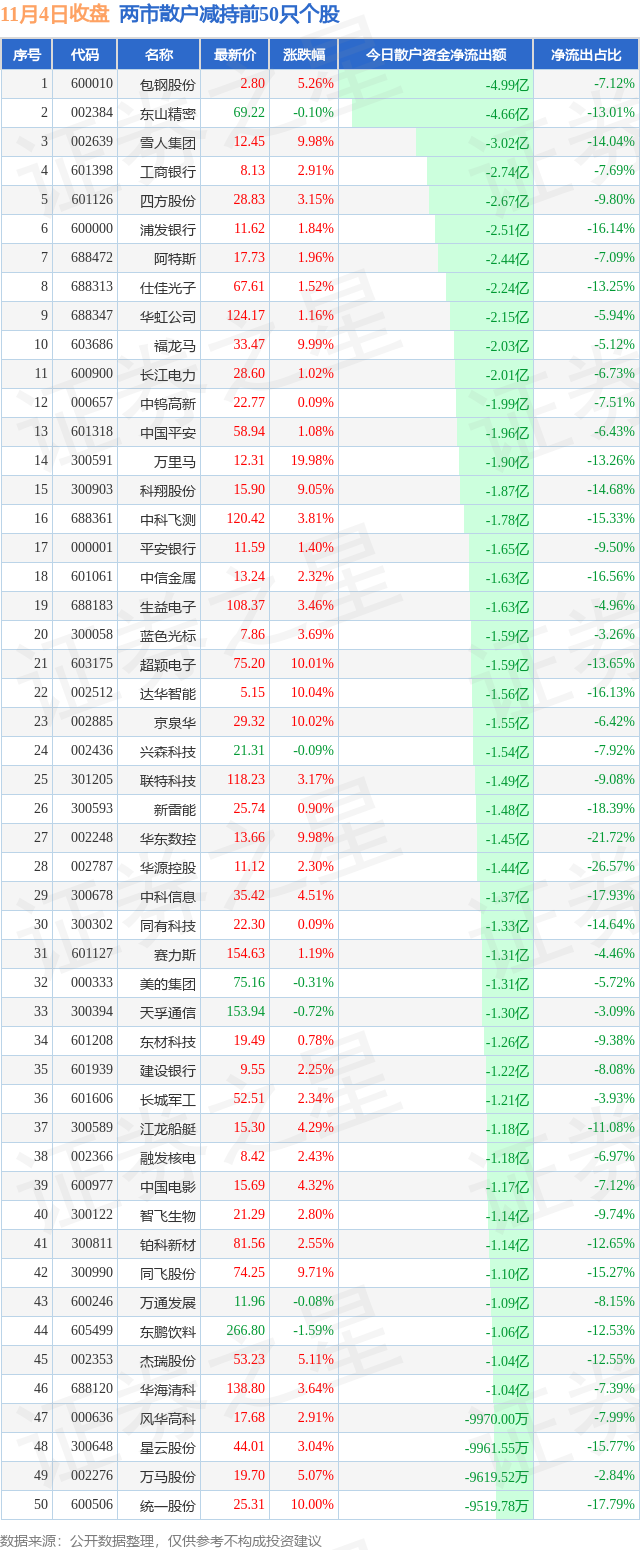Image resolution: width=640 pixels, height=1550 pixels.
Task: Click stock code 601126
Action: point(92,201)
